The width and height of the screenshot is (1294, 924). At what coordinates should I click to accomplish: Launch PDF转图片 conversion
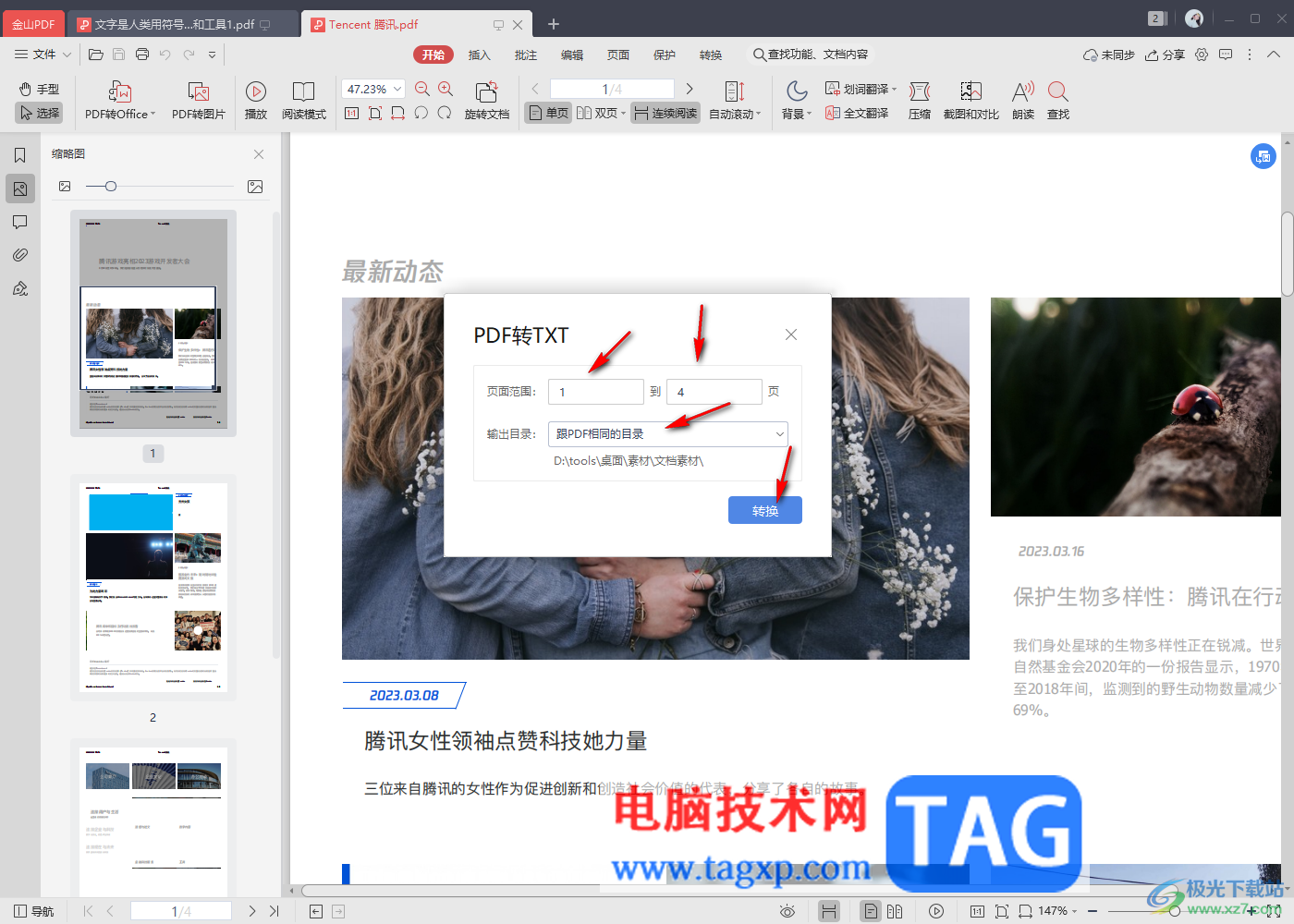[x=199, y=100]
